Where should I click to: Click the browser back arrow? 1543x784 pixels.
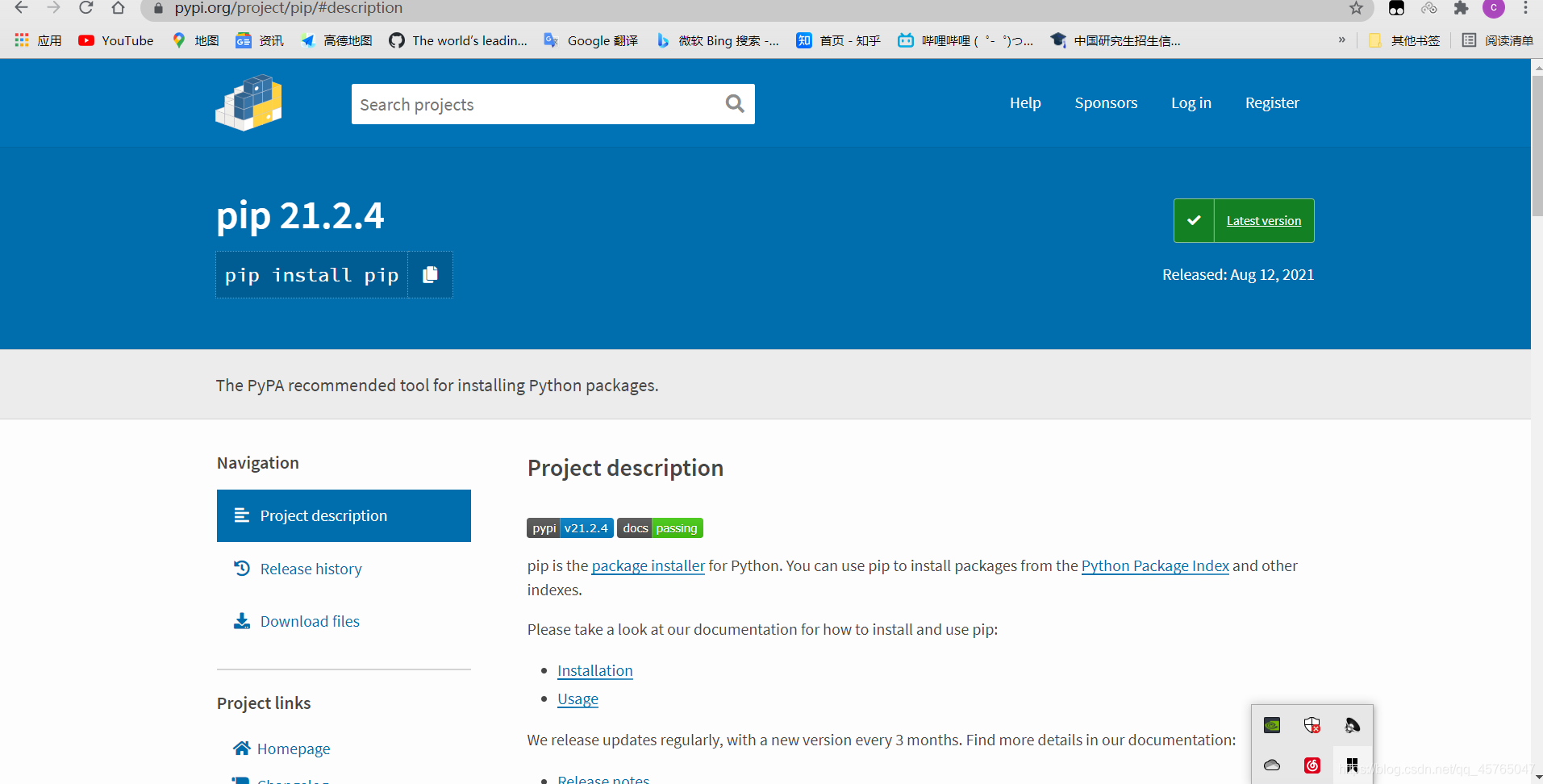click(x=22, y=8)
